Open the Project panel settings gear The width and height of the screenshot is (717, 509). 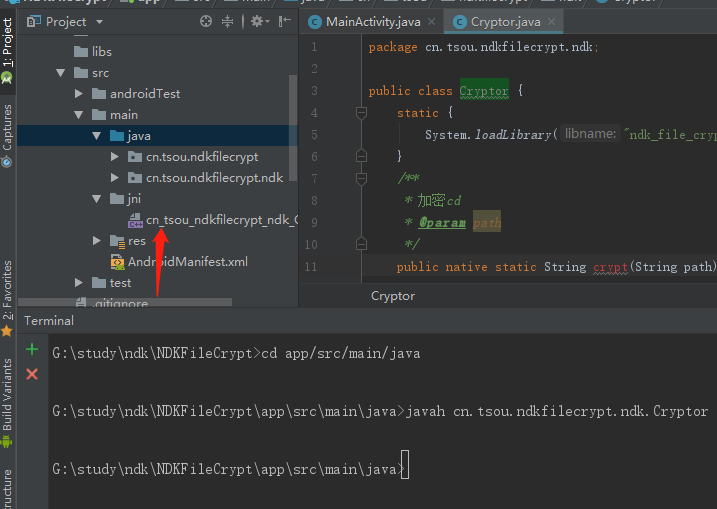[x=260, y=21]
